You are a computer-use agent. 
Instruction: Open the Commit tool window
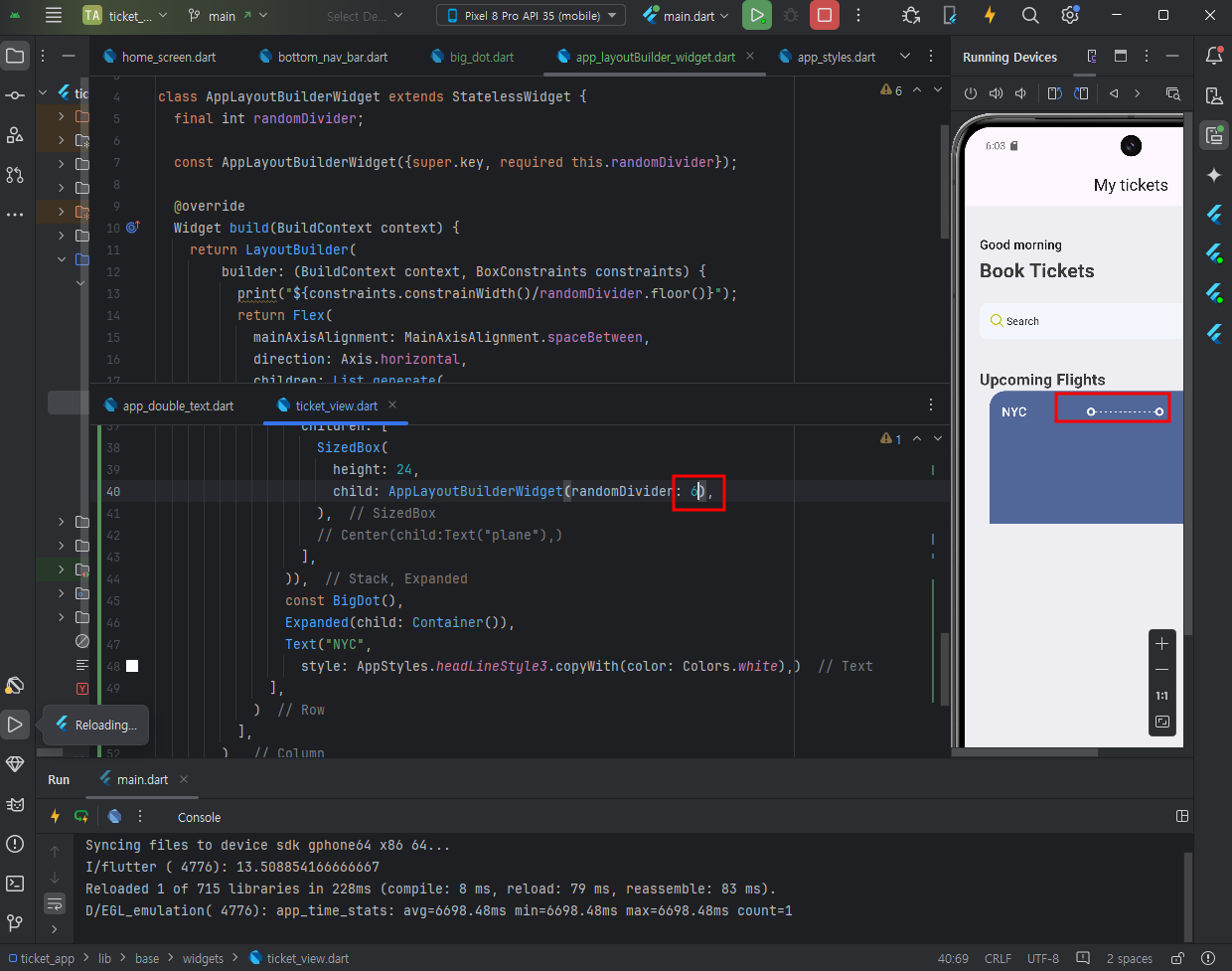(15, 95)
